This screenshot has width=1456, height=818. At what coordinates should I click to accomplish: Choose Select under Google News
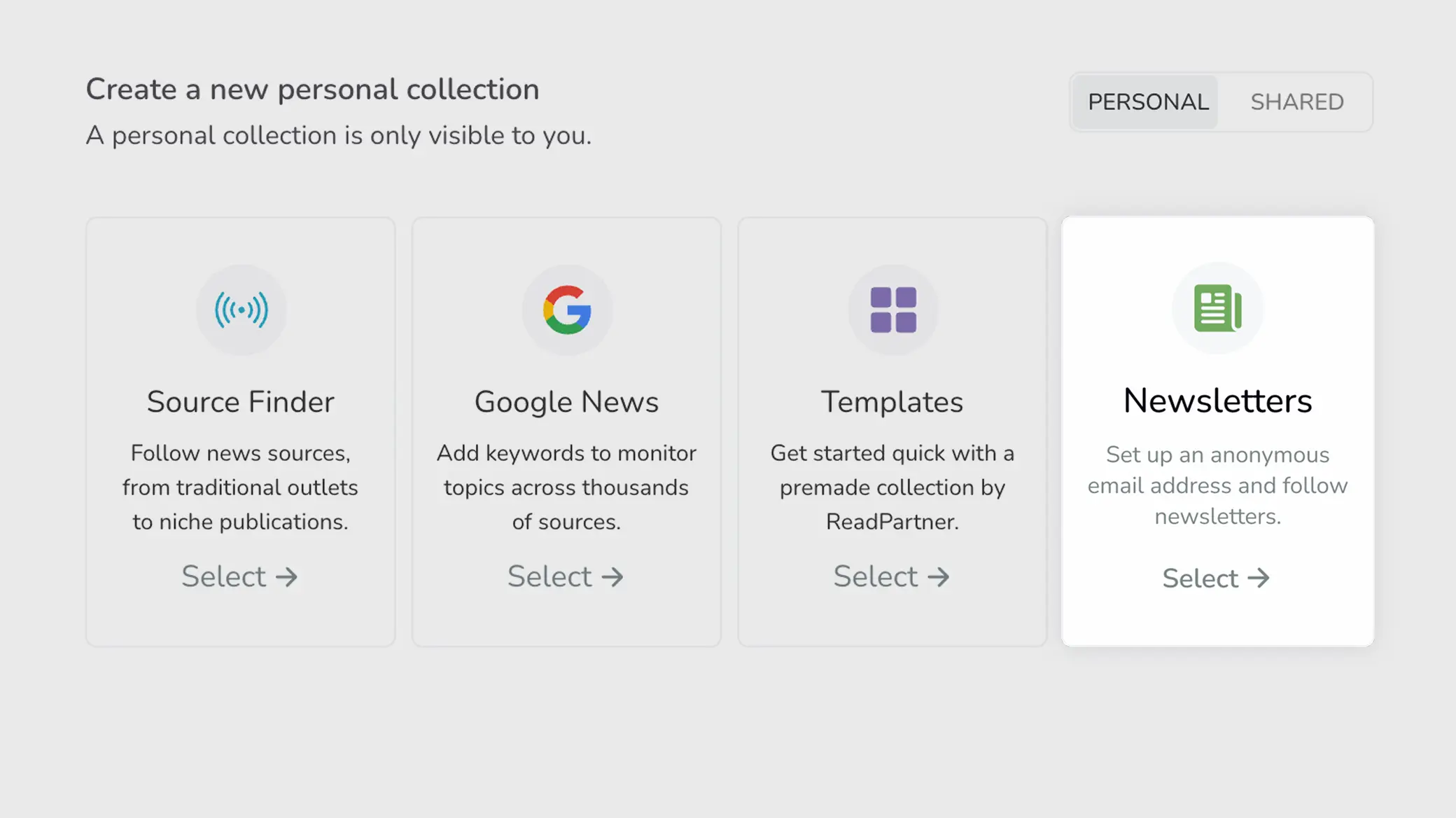point(566,576)
